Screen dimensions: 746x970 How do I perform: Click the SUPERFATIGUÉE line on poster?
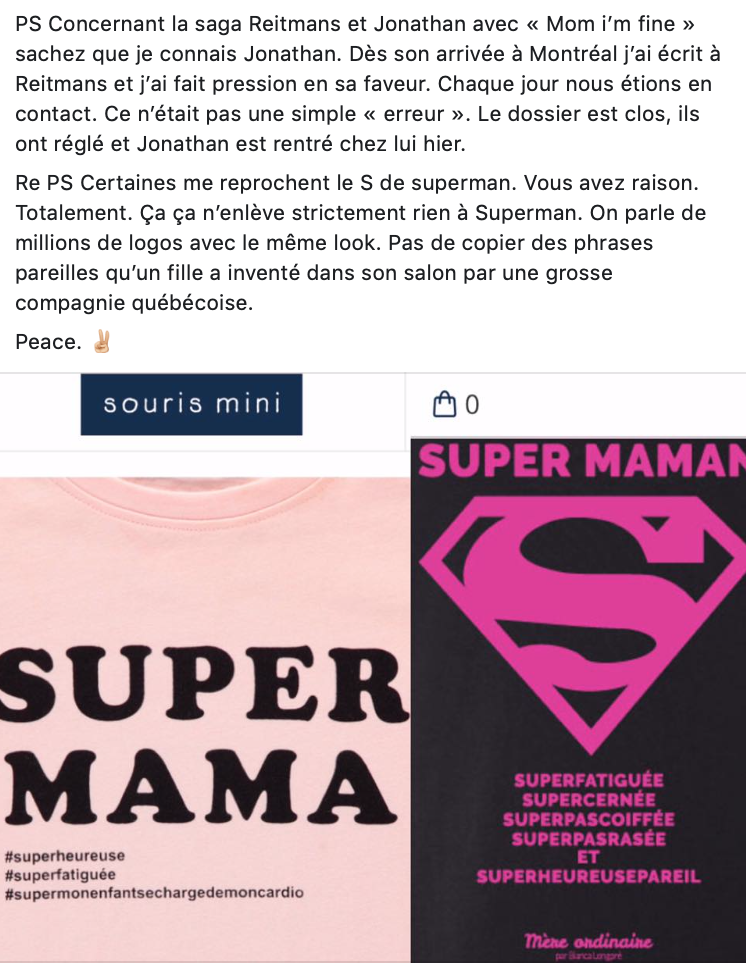[588, 780]
